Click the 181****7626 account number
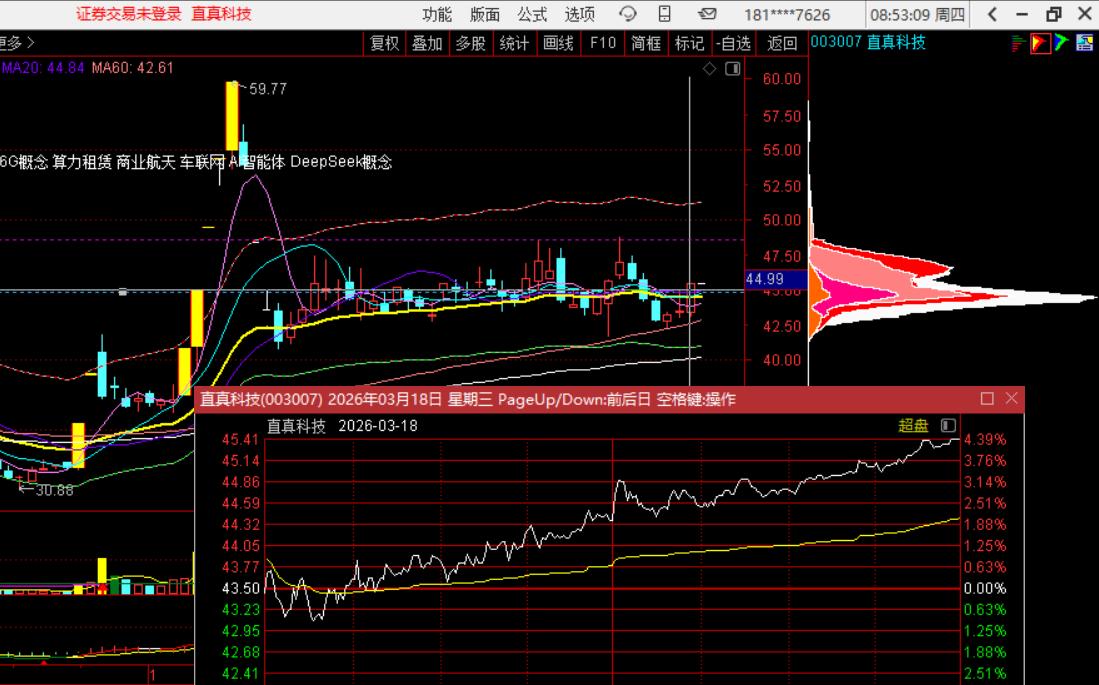The height and width of the screenshot is (685, 1099). 786,15
